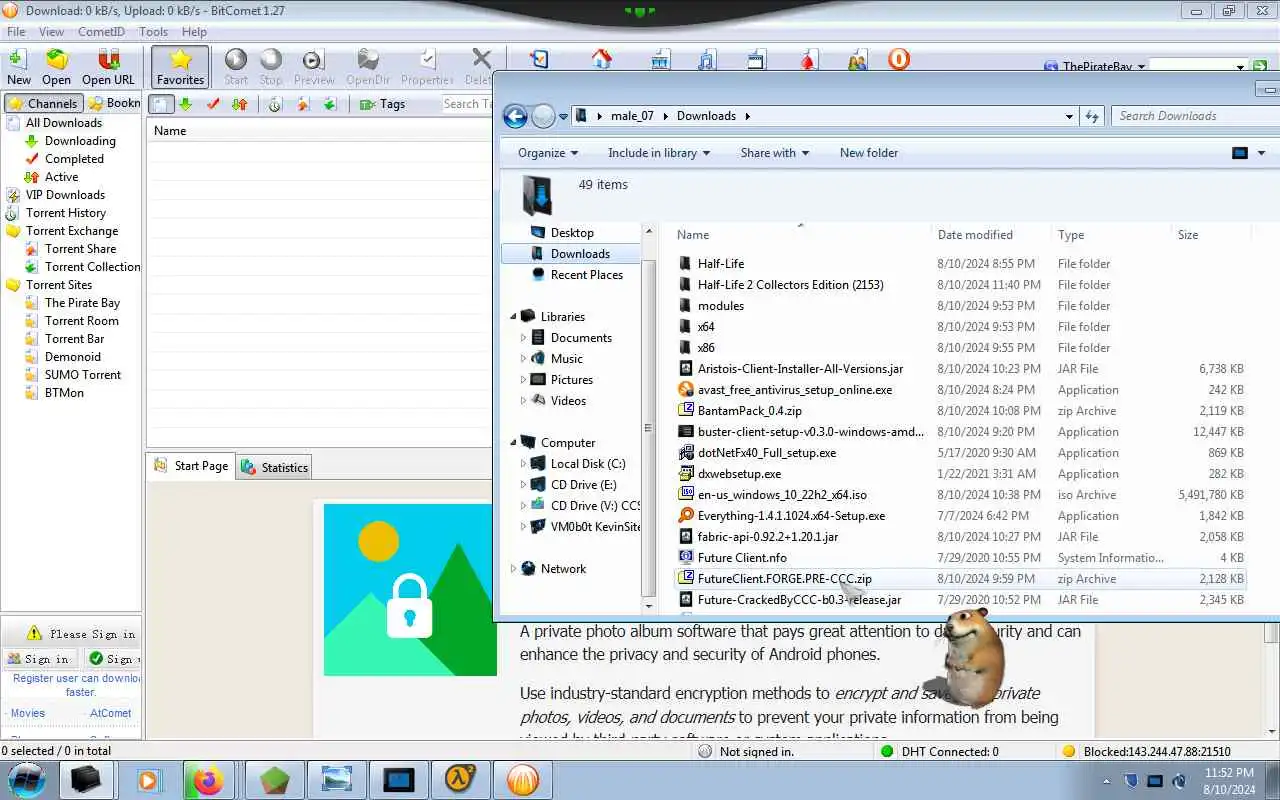
Task: Open the File menu in BitComet
Action: tap(16, 32)
